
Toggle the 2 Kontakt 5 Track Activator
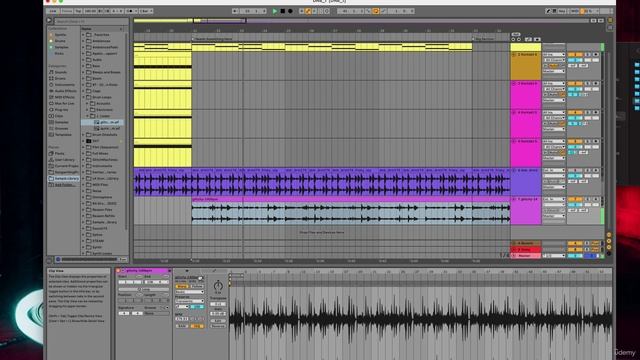(x=575, y=54)
